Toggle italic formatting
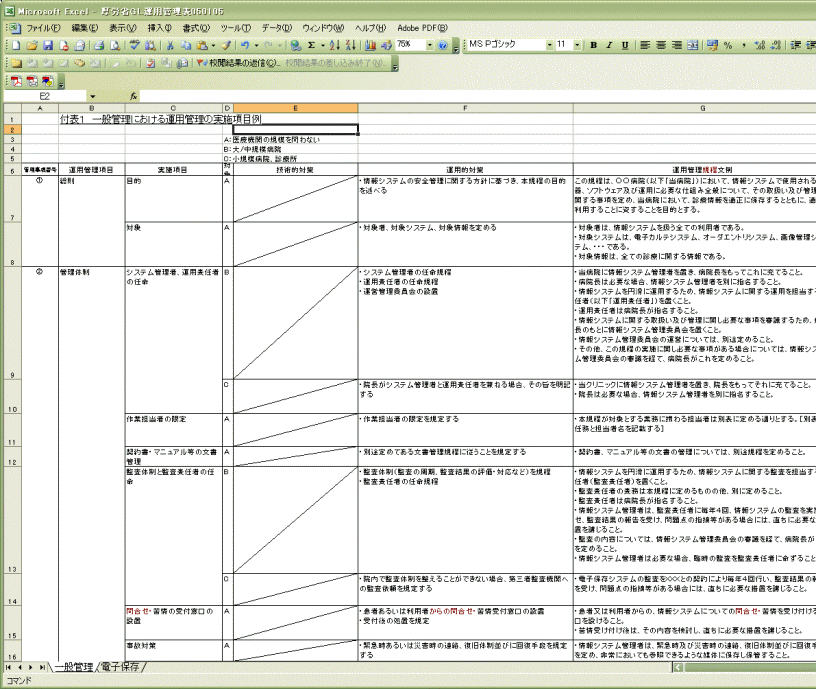Screen dimensions: 816x689 point(609,46)
